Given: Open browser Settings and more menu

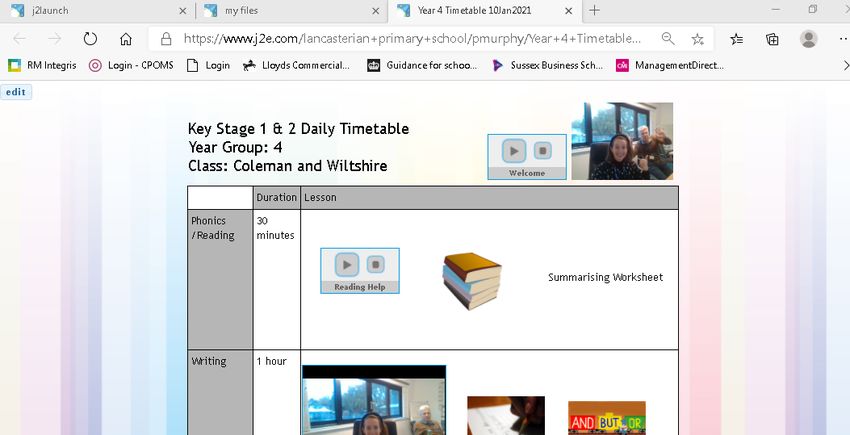Looking at the screenshot, I should (x=843, y=39).
